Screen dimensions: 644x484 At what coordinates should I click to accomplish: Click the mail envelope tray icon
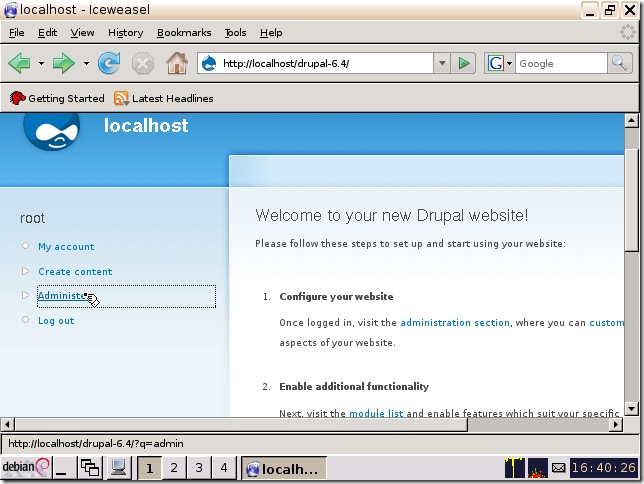(558, 468)
